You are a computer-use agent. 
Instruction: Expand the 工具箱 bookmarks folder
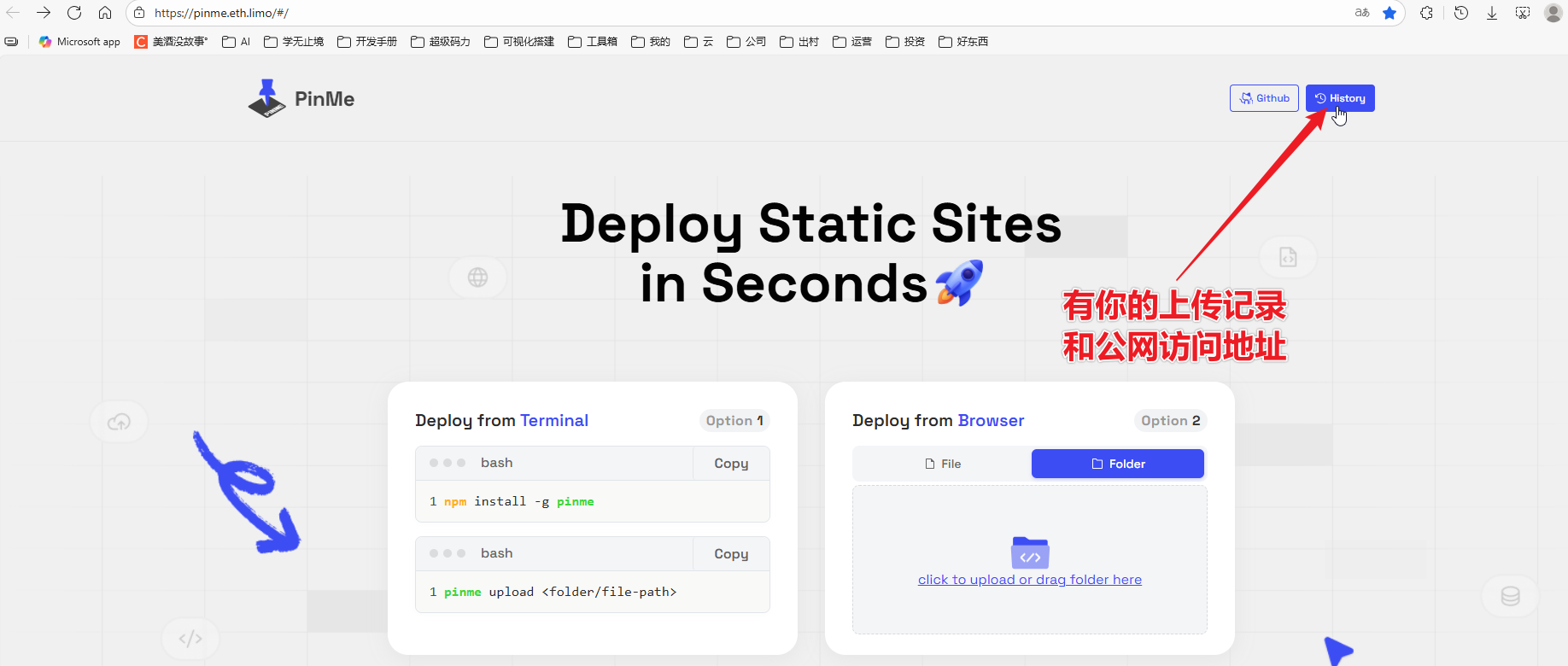593,41
